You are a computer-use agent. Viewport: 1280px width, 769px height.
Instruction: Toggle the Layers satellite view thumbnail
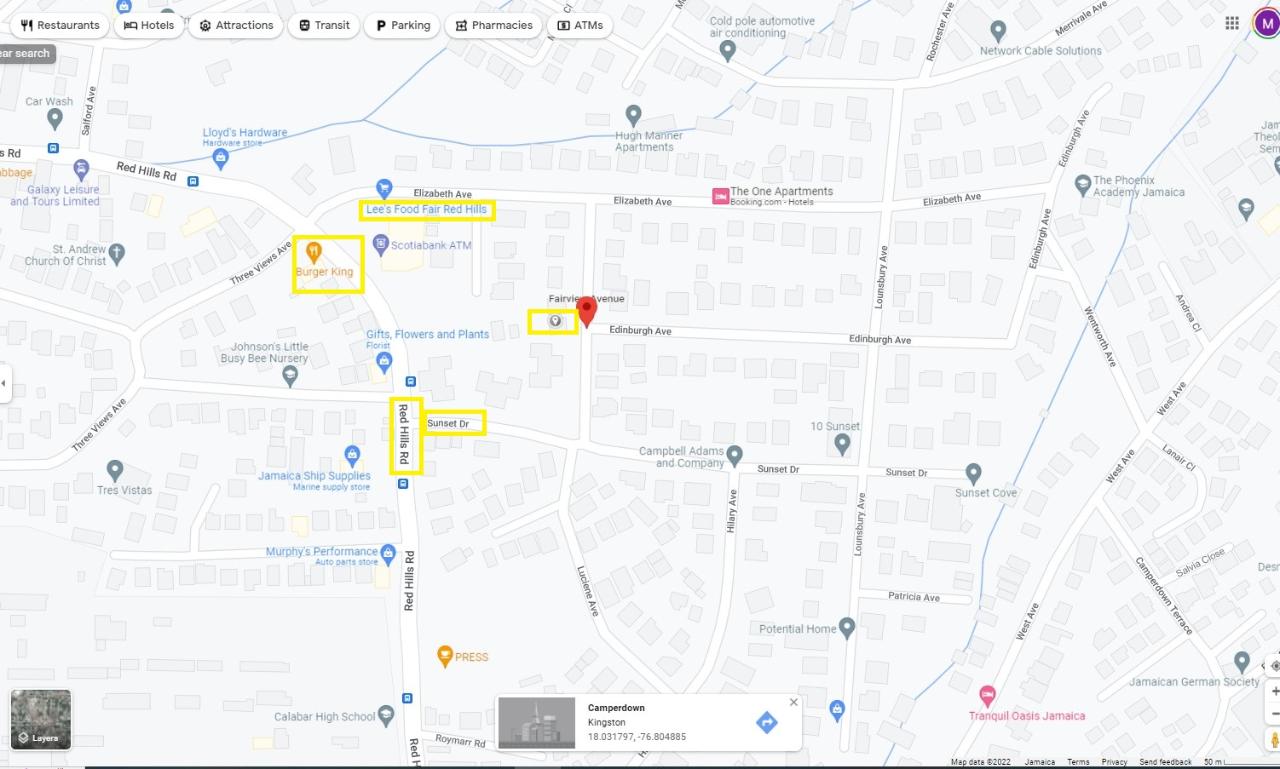(41, 720)
